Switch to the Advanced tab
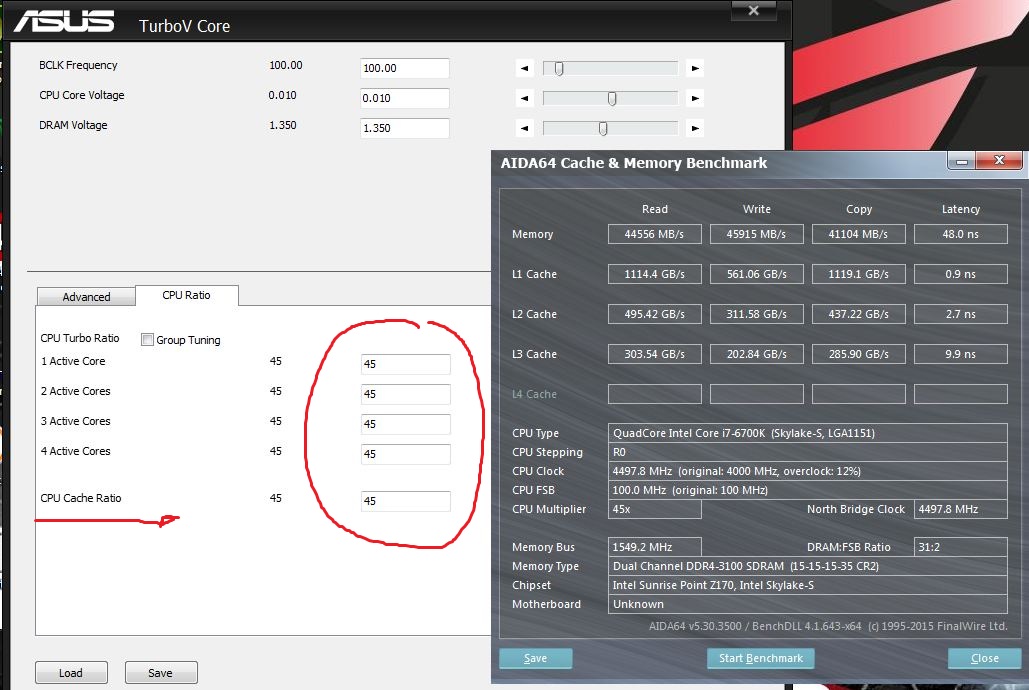The width and height of the screenshot is (1029, 690). (86, 297)
